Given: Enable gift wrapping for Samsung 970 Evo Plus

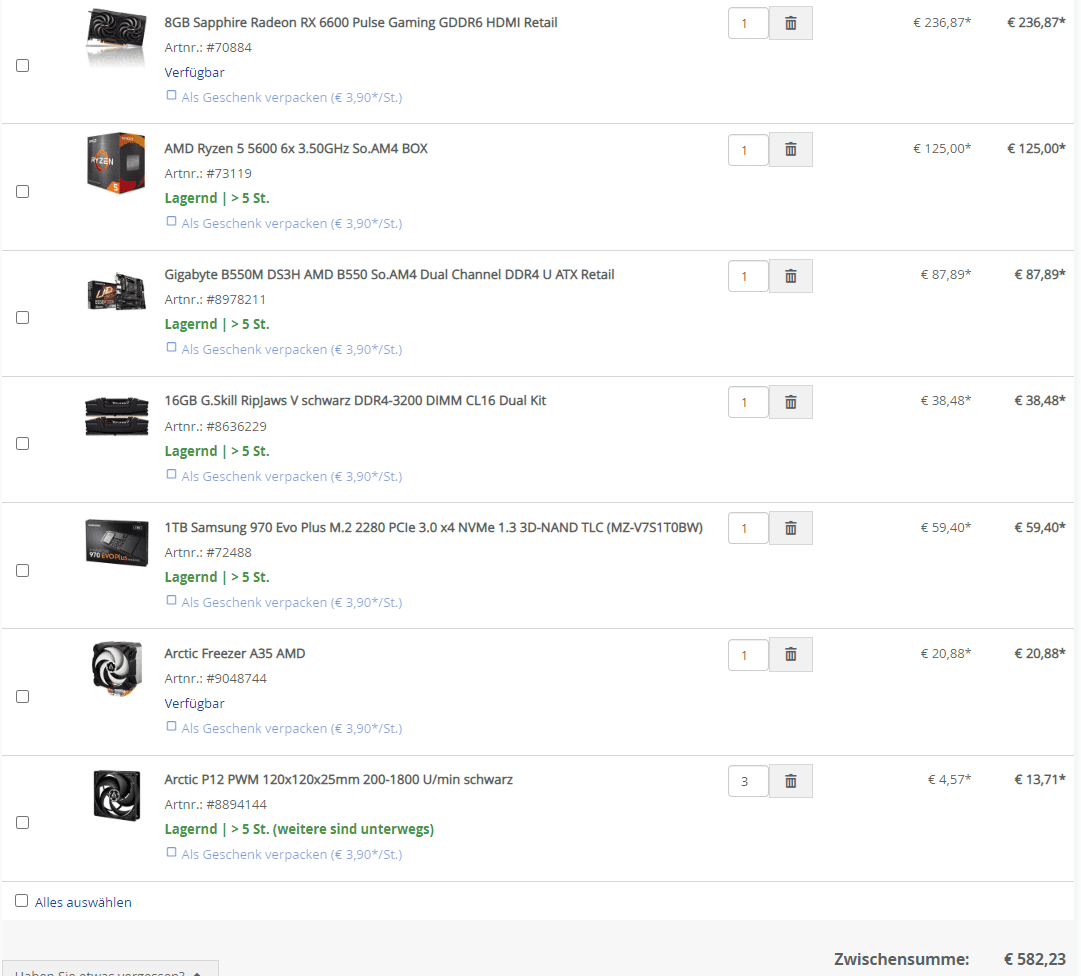Looking at the screenshot, I should [x=172, y=600].
